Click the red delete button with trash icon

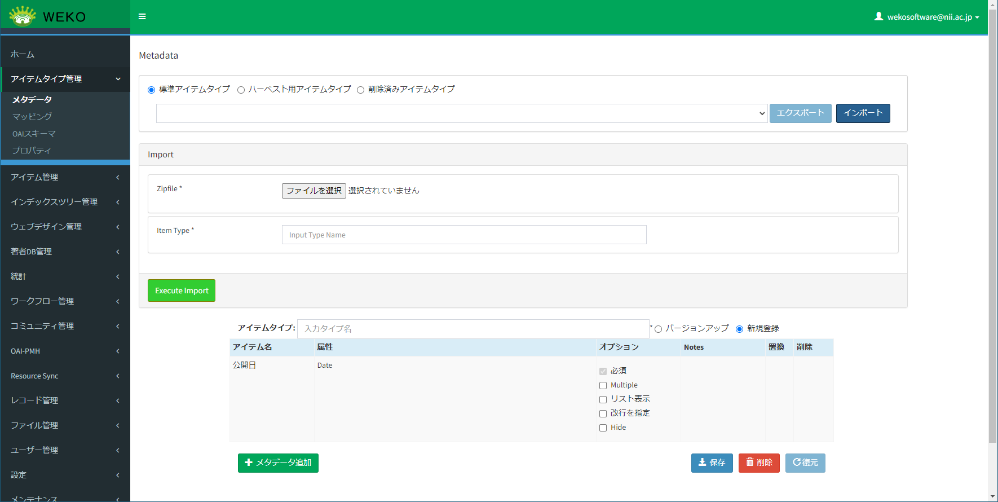pos(759,463)
